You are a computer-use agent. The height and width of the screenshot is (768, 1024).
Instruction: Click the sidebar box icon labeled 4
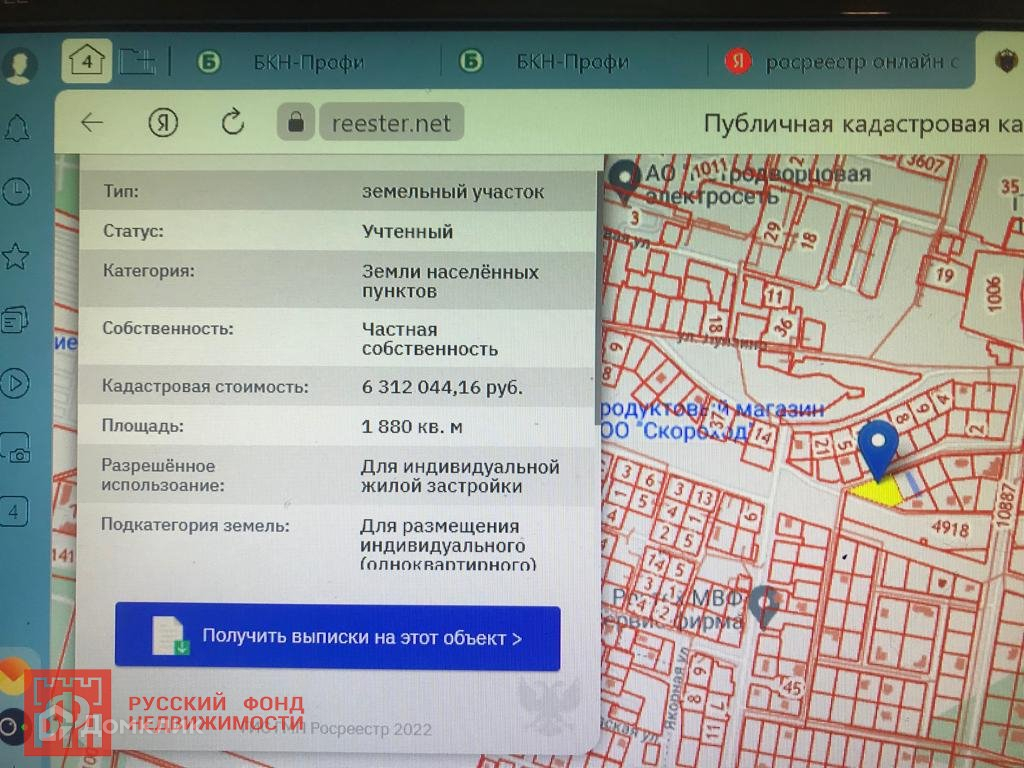[14, 511]
